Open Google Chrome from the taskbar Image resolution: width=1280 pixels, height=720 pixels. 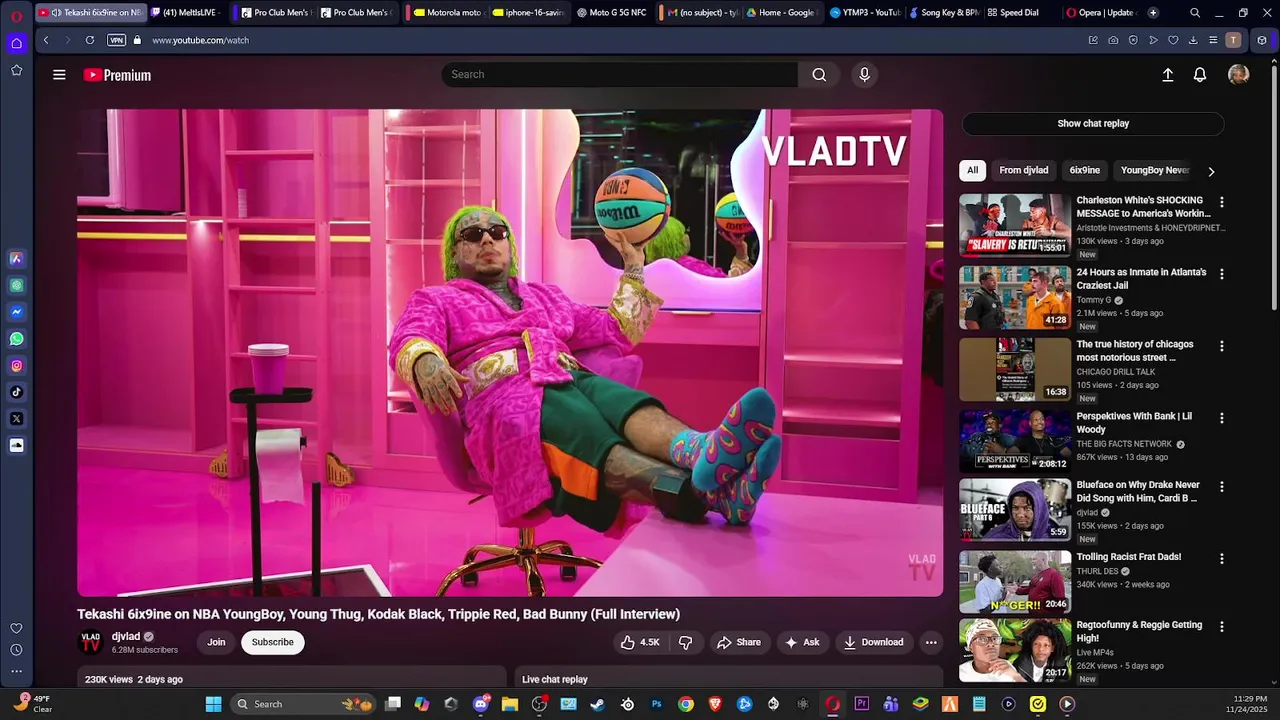click(x=686, y=704)
